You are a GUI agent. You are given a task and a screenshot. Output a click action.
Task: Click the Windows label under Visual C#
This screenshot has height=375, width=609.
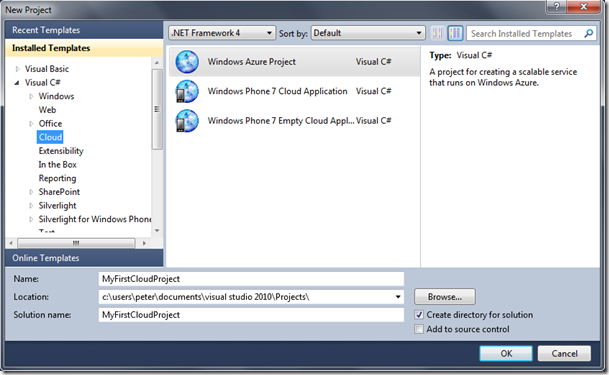point(56,96)
